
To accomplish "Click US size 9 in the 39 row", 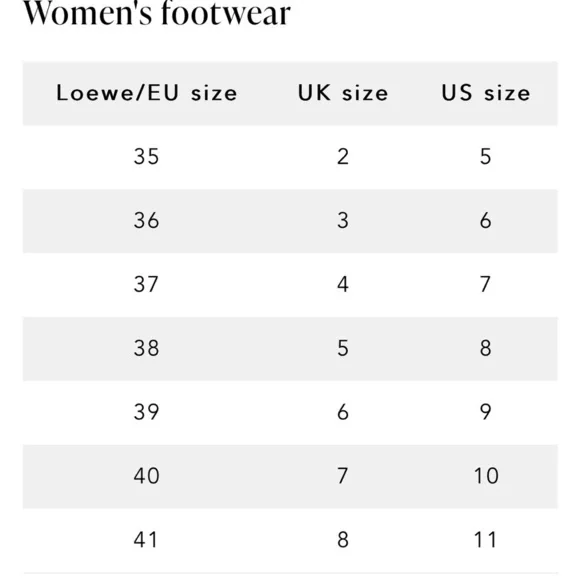I will [486, 412].
